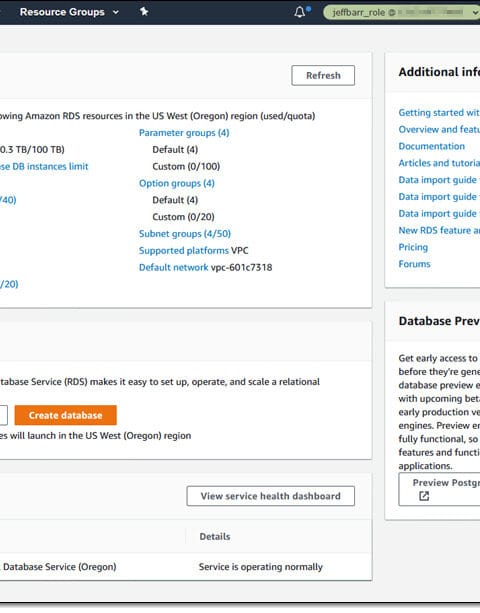Click View service health dashboard button

tap(270, 496)
